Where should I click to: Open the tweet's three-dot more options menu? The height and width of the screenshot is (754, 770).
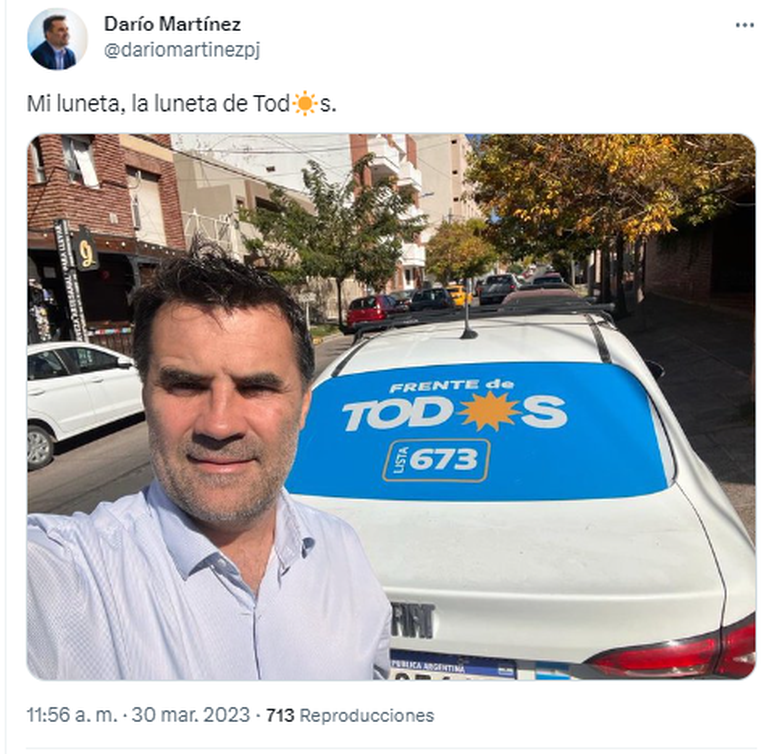(744, 26)
